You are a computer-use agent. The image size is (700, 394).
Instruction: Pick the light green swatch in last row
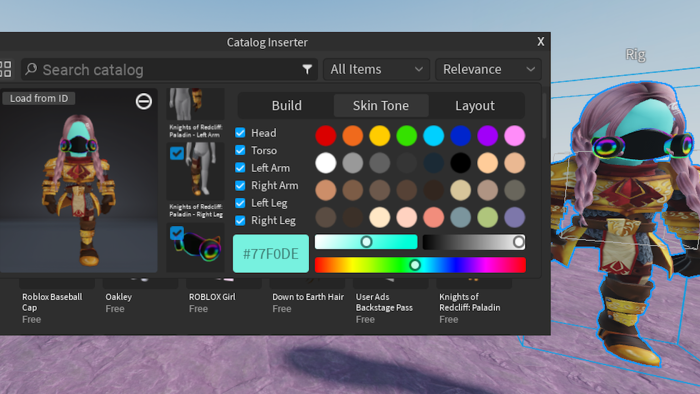tap(488, 217)
